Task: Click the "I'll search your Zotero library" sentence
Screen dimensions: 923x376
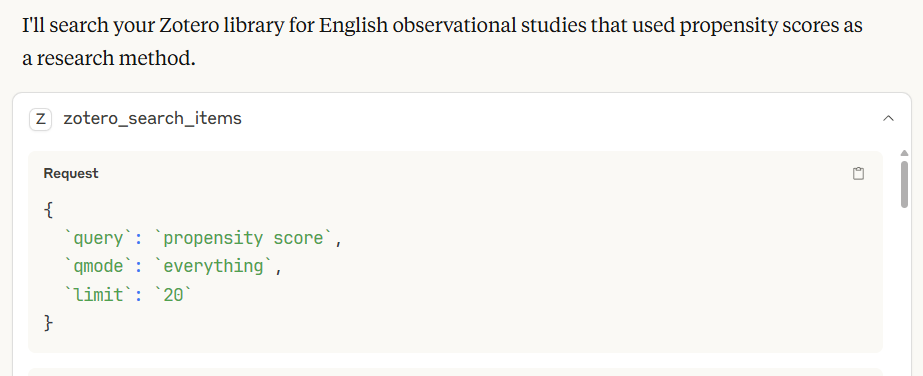Action: point(442,26)
